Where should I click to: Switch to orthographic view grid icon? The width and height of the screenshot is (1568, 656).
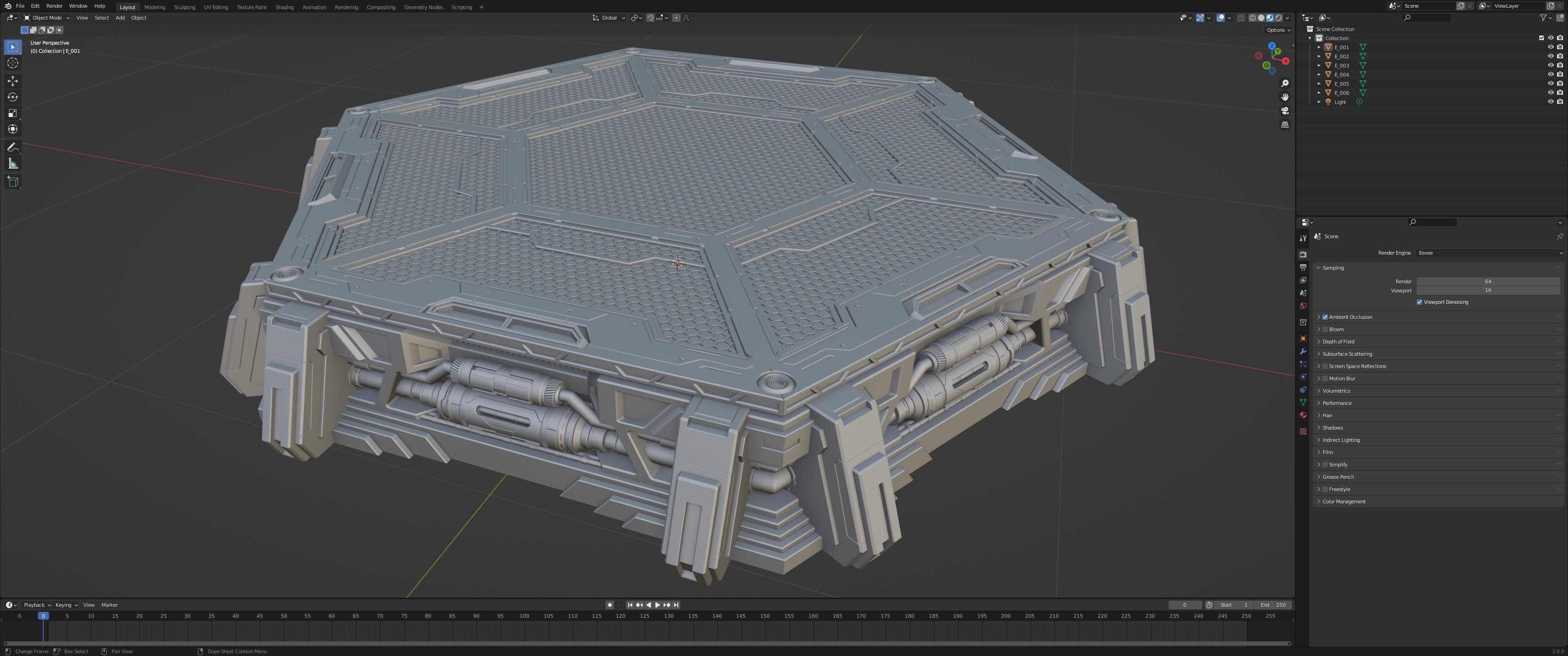[x=1285, y=125]
